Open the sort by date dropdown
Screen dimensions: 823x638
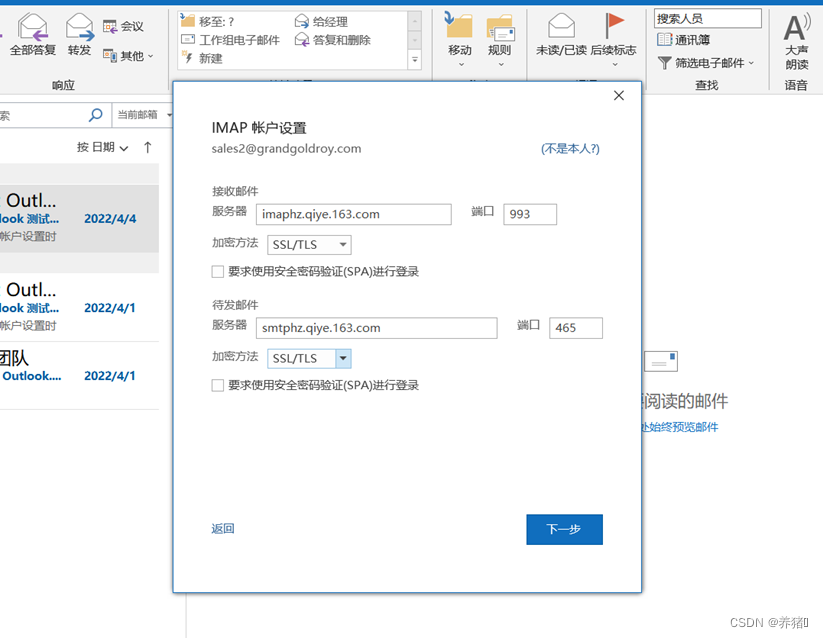(x=103, y=147)
